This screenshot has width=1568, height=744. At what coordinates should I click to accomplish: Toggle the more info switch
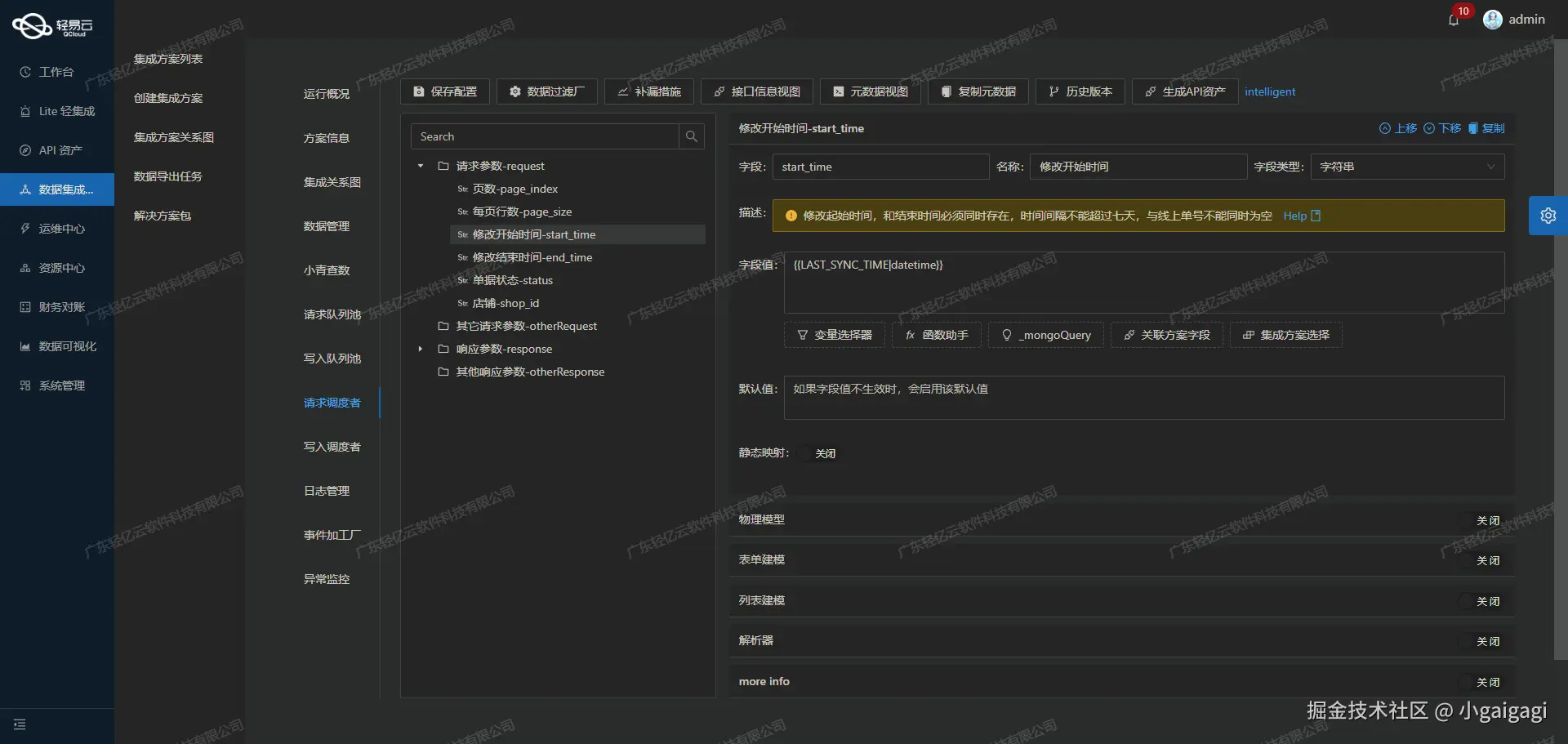(x=1482, y=682)
